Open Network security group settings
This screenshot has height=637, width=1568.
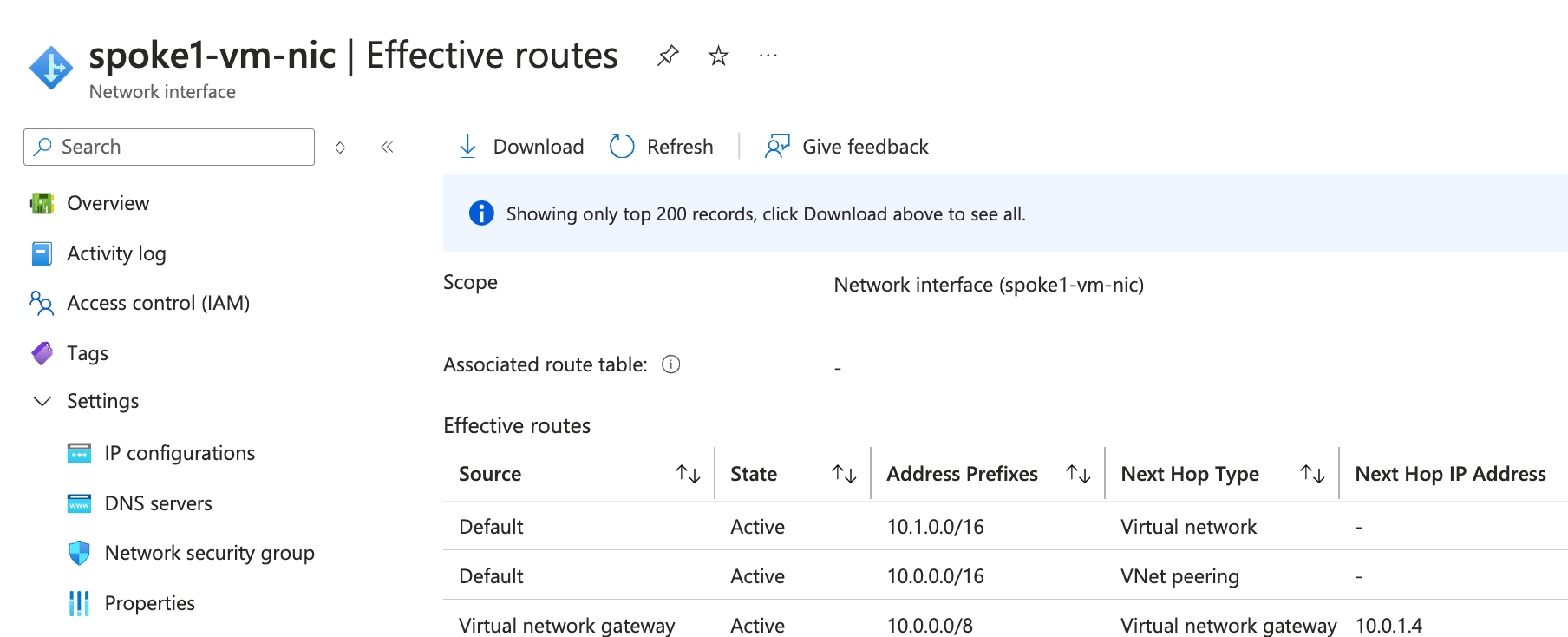tap(209, 553)
